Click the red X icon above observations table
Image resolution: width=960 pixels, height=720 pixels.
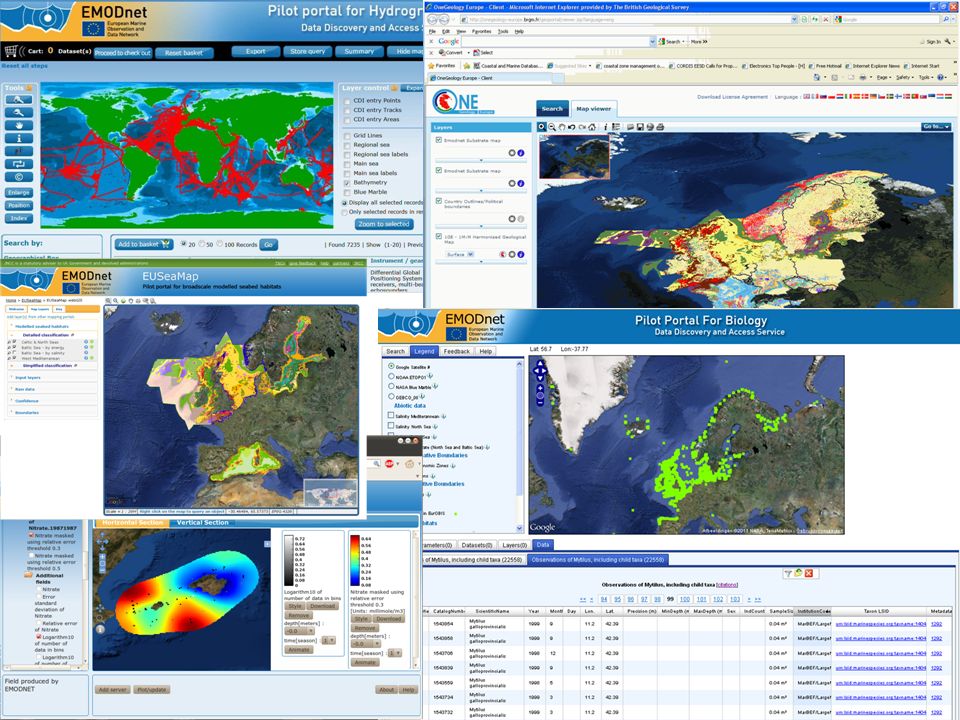click(809, 573)
